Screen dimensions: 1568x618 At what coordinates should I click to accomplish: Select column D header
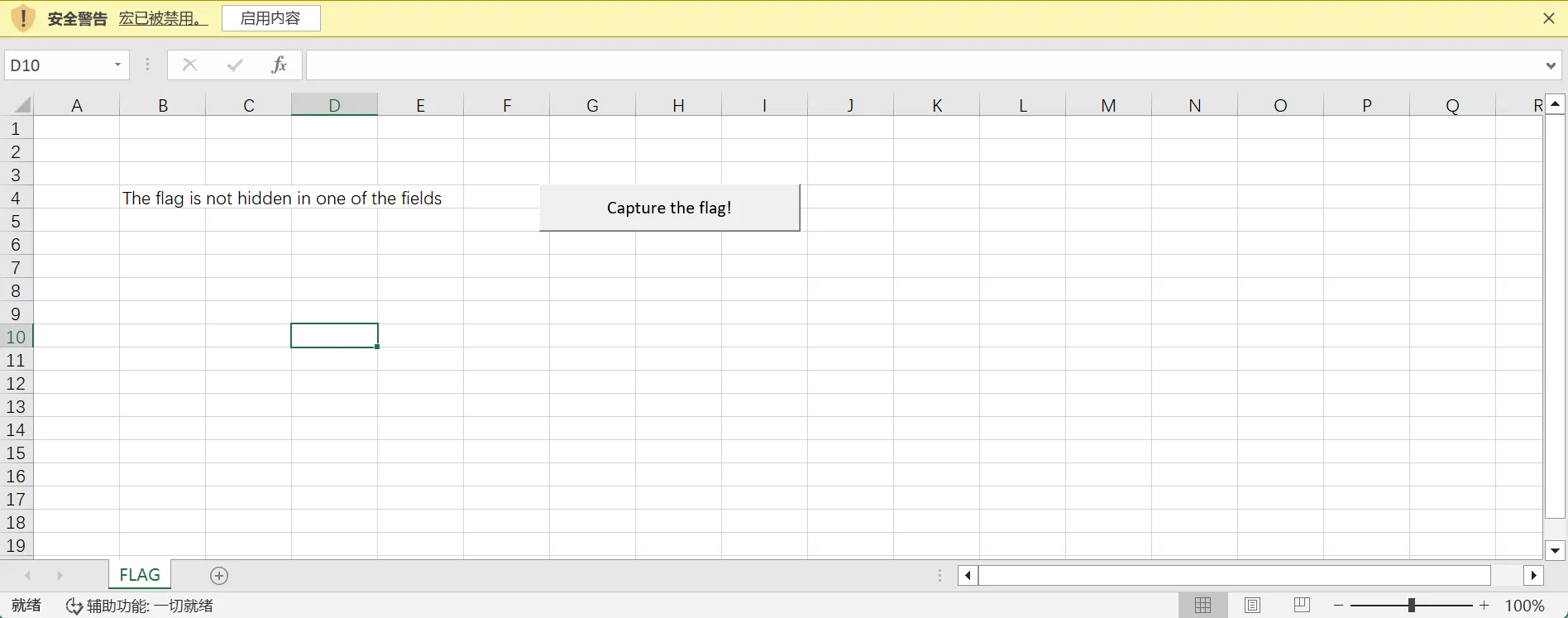point(334,105)
